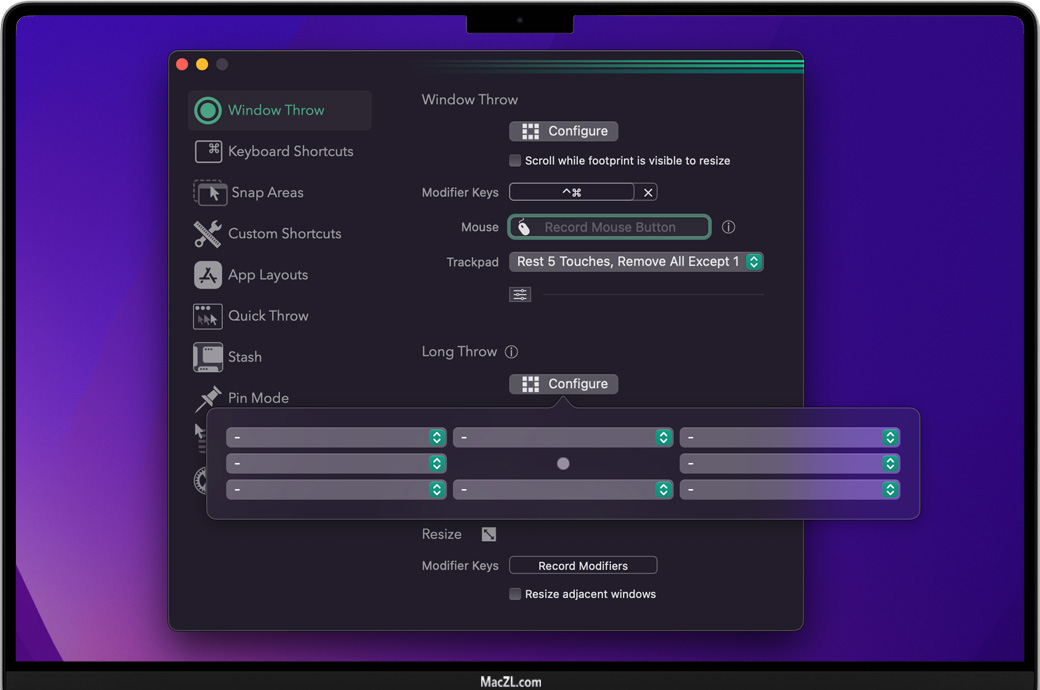Click the Snap Areas cursor icon
This screenshot has height=690, width=1040.
209,192
